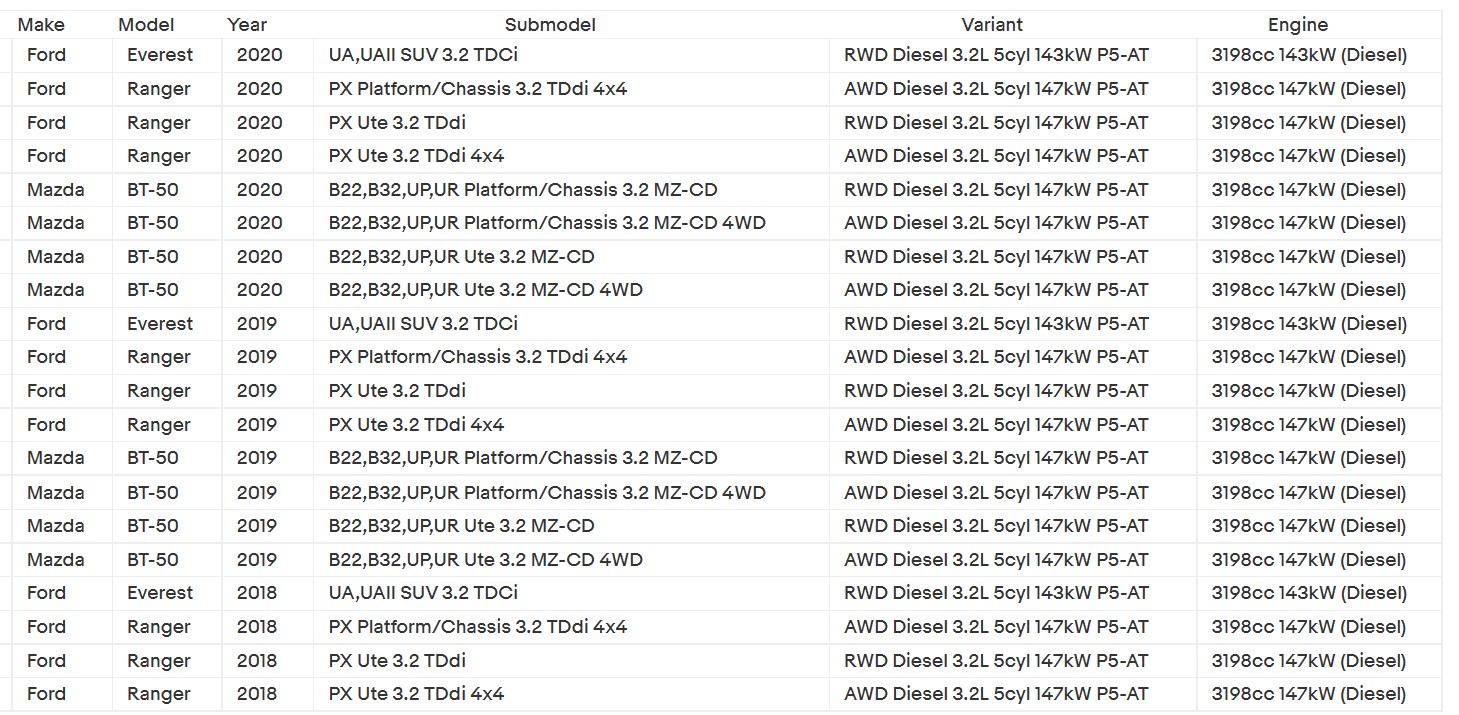The image size is (1459, 715).
Task: Select 2019 Mazda BT-50 Ute 3.2 MZ-CD submodel
Action: [462, 526]
